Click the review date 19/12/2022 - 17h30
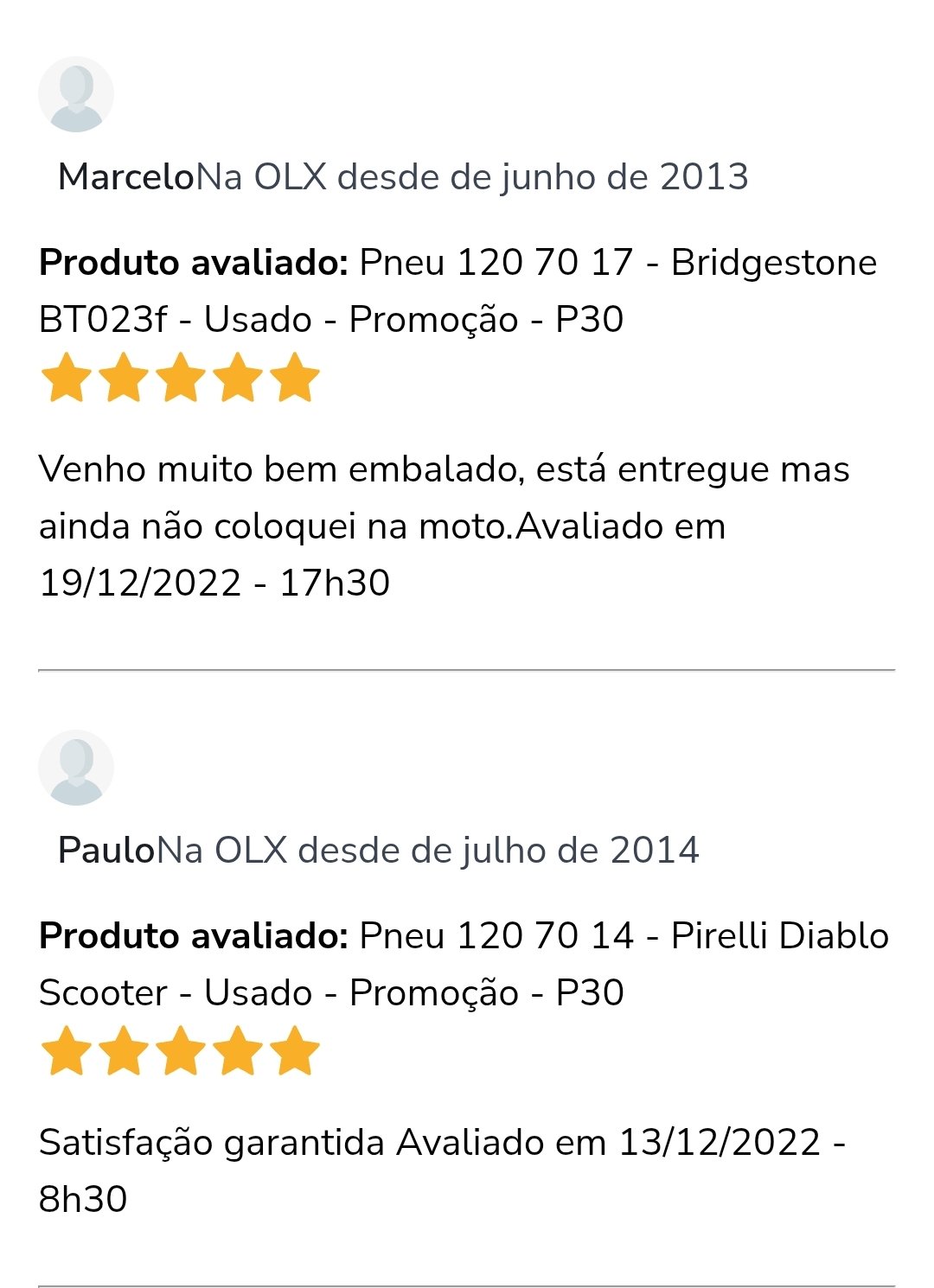This screenshot has height=1288, width=934. click(x=214, y=583)
